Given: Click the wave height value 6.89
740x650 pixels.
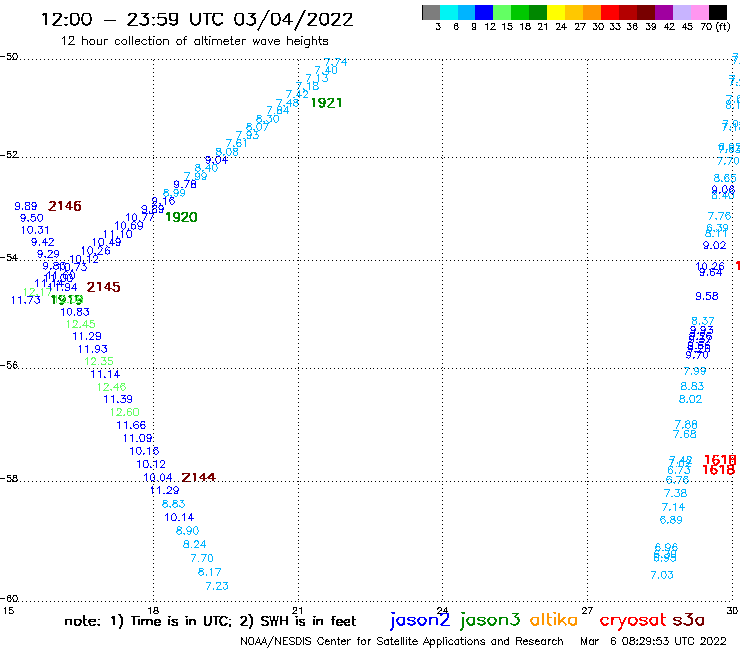Looking at the screenshot, I should [671, 520].
